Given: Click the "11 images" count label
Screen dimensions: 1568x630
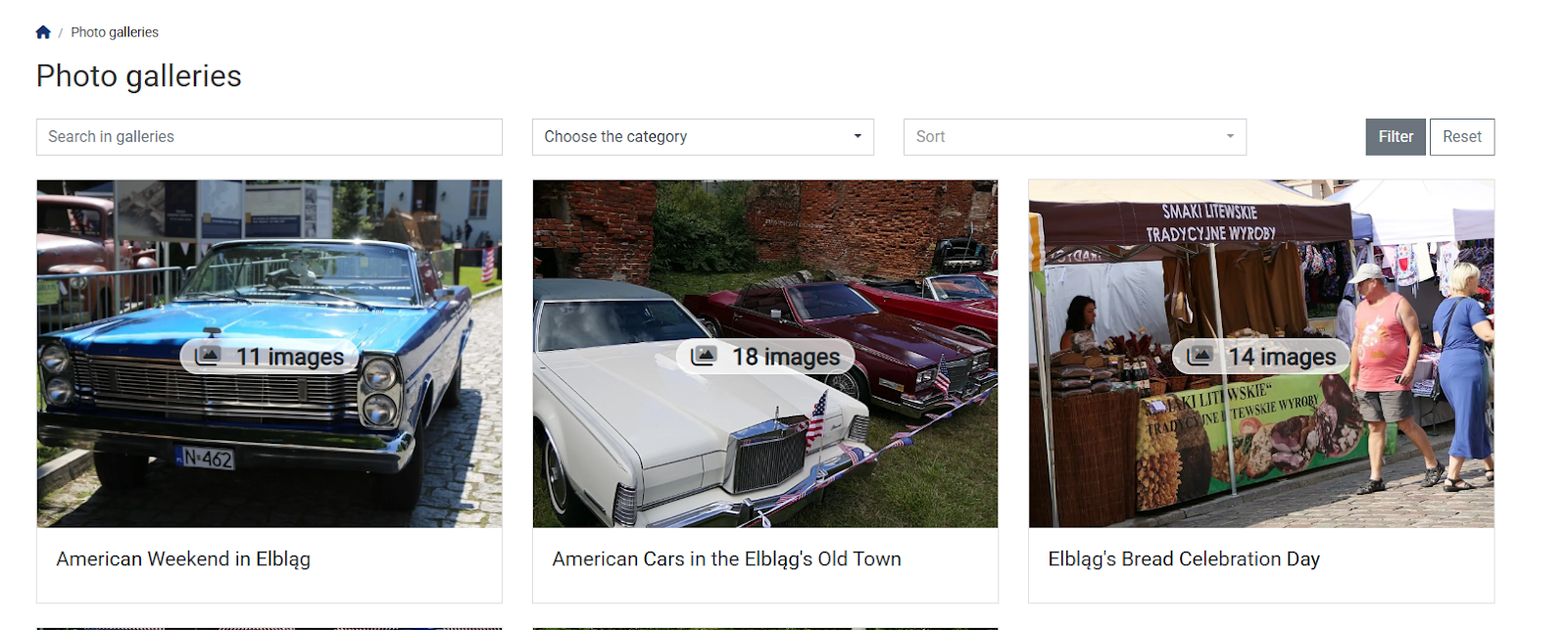Looking at the screenshot, I should pos(290,357).
